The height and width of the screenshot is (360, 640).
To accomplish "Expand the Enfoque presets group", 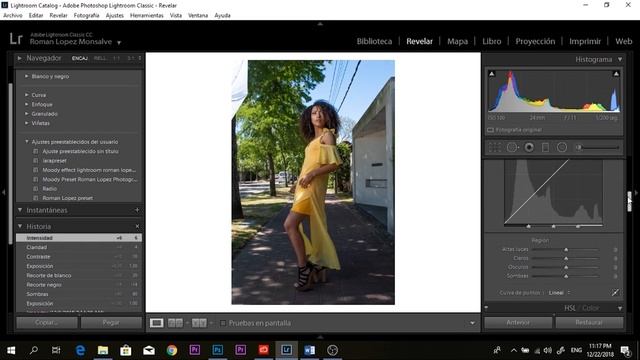I will pyautogui.click(x=27, y=104).
